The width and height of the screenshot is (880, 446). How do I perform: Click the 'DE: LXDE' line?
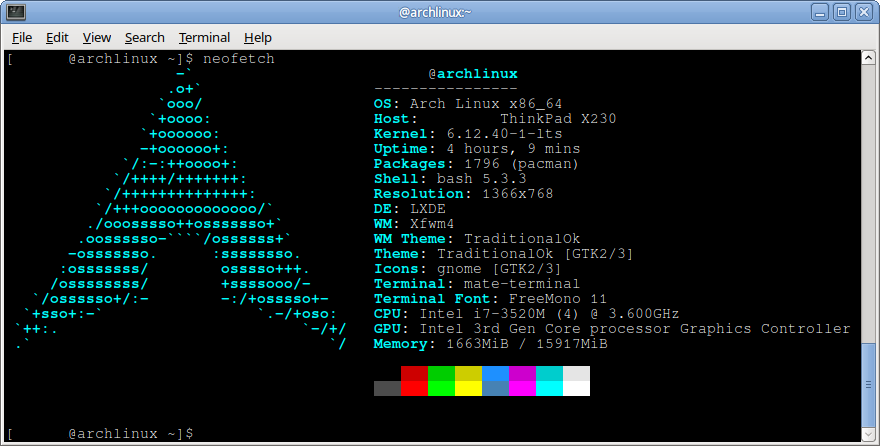pos(410,209)
